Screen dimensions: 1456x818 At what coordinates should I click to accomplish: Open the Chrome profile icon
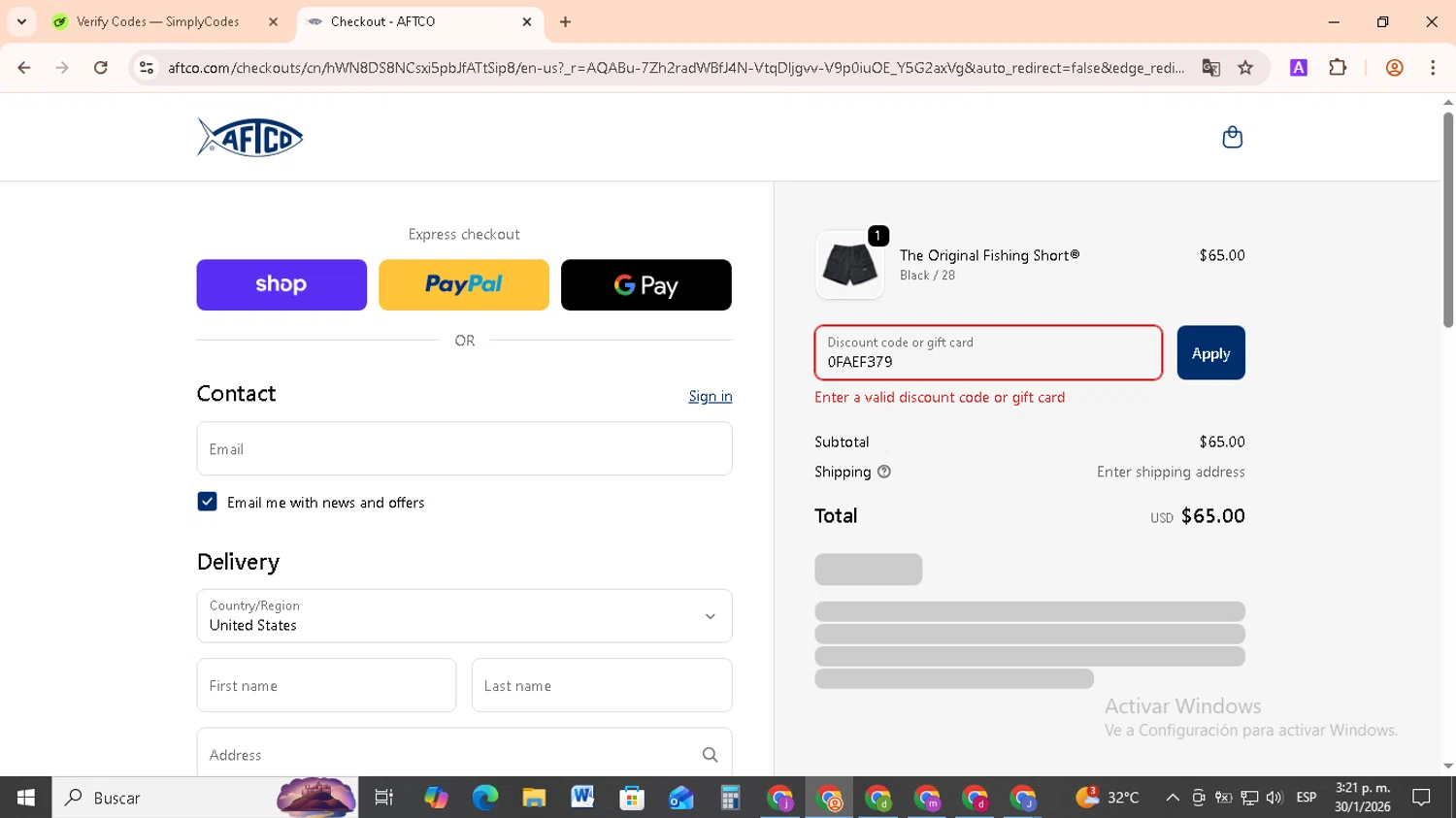(1394, 68)
